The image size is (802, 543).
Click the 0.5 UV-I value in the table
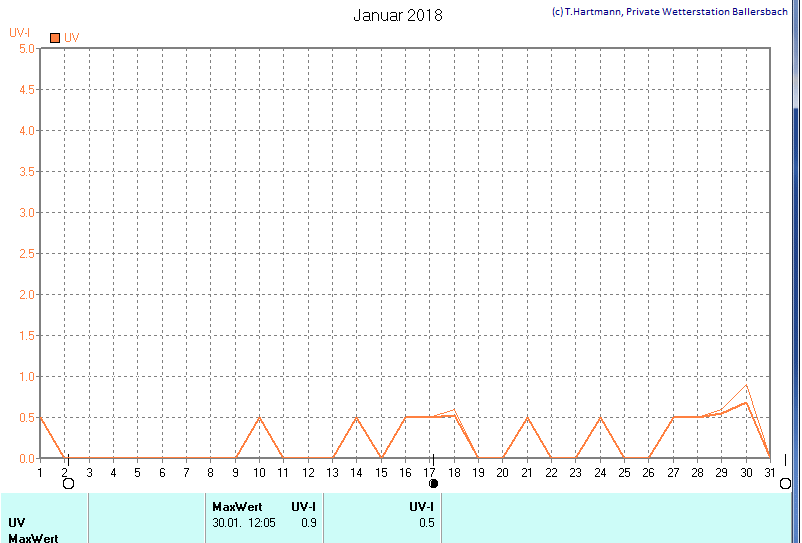426,522
